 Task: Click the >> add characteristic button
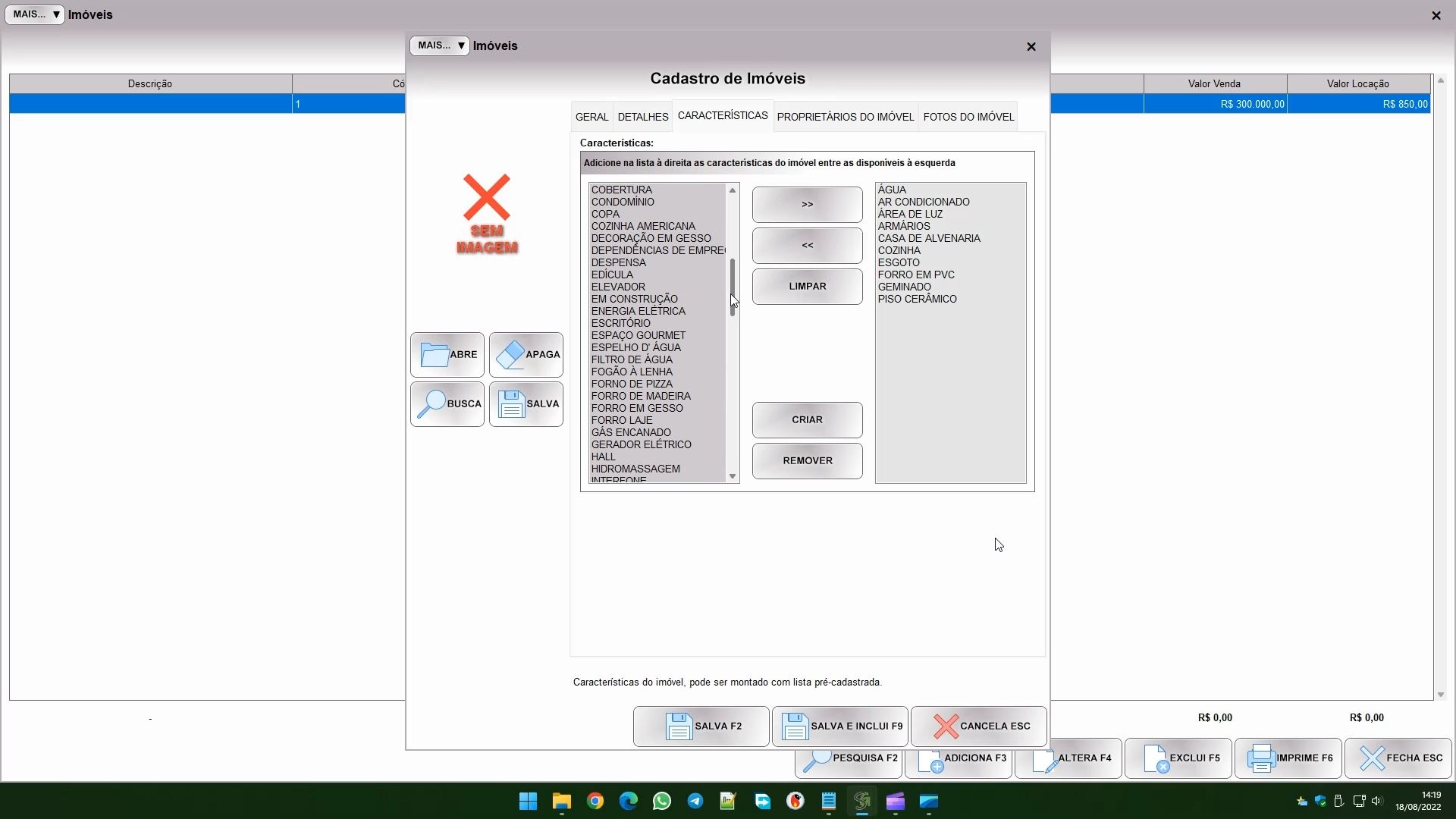click(x=807, y=205)
